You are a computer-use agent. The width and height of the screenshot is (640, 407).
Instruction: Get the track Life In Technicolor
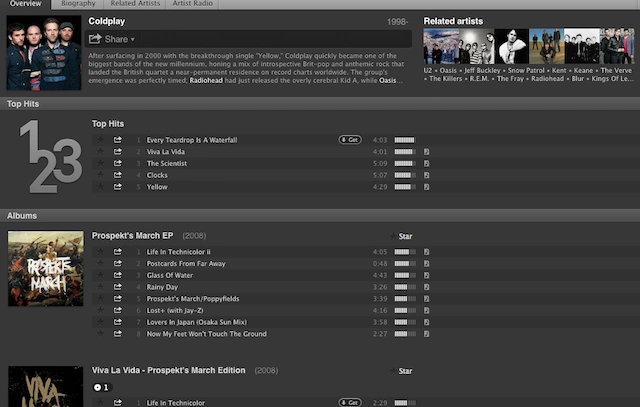(350, 403)
